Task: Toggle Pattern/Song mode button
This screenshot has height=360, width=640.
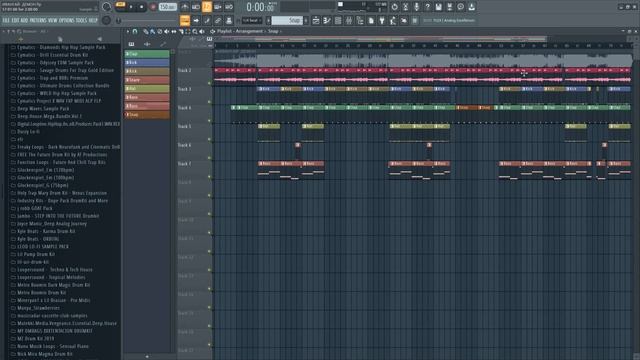Action: [x=121, y=5]
